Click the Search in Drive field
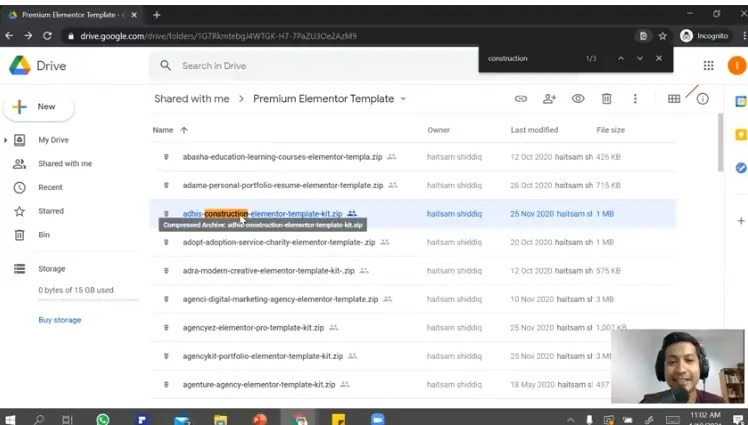The width and height of the screenshot is (748, 425). coord(313,66)
